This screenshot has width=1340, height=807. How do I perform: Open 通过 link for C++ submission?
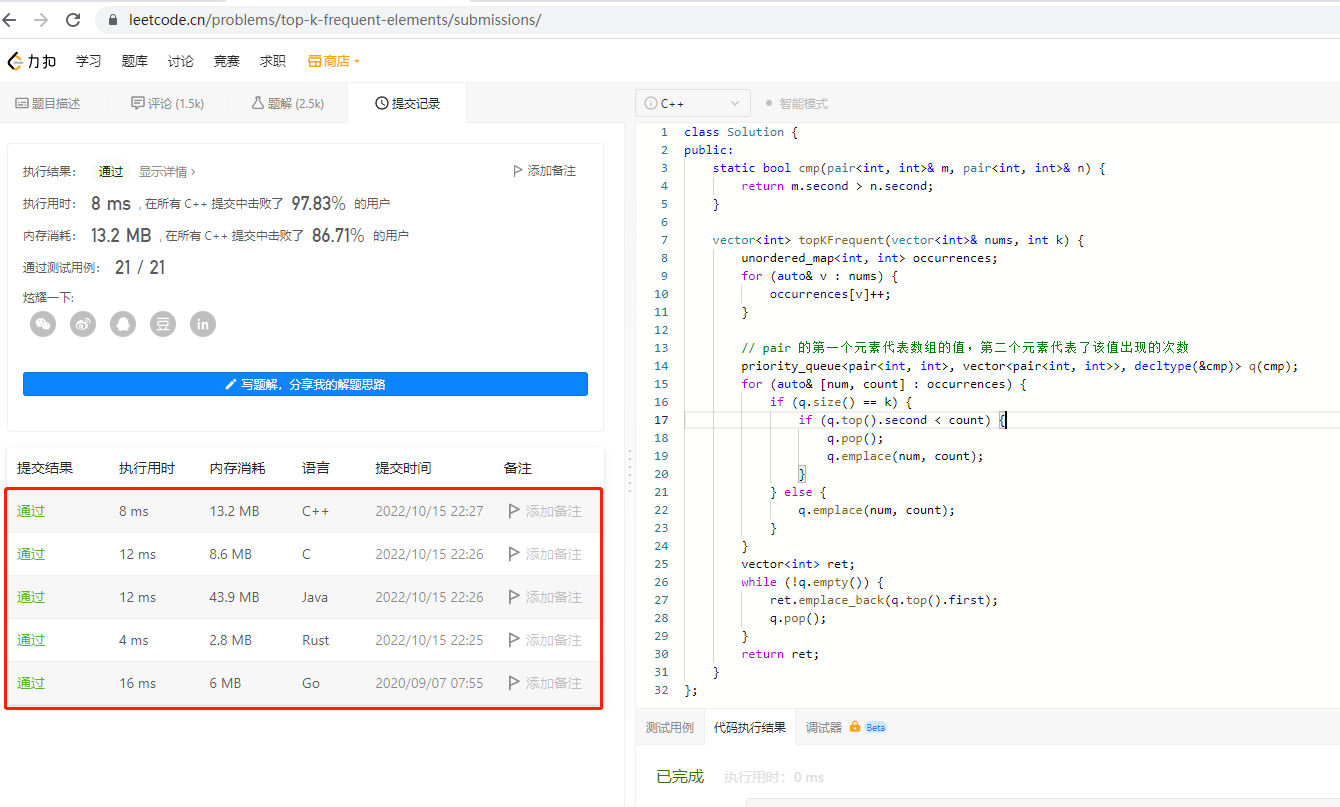[31, 511]
